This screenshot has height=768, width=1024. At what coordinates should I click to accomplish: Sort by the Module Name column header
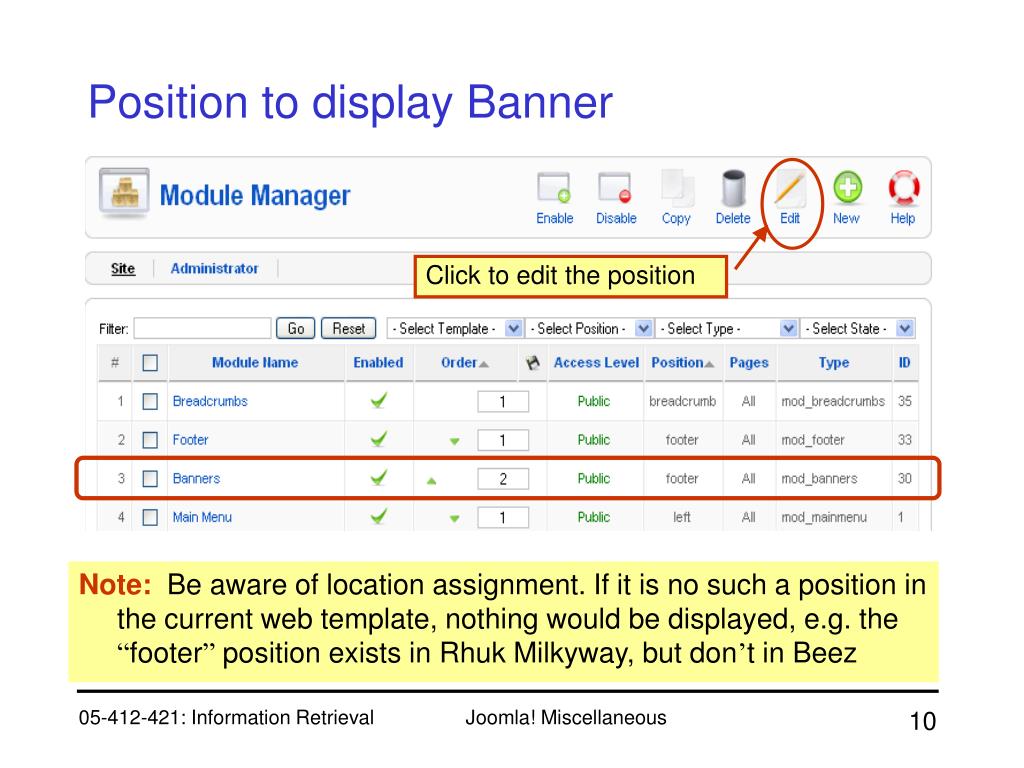(x=255, y=362)
